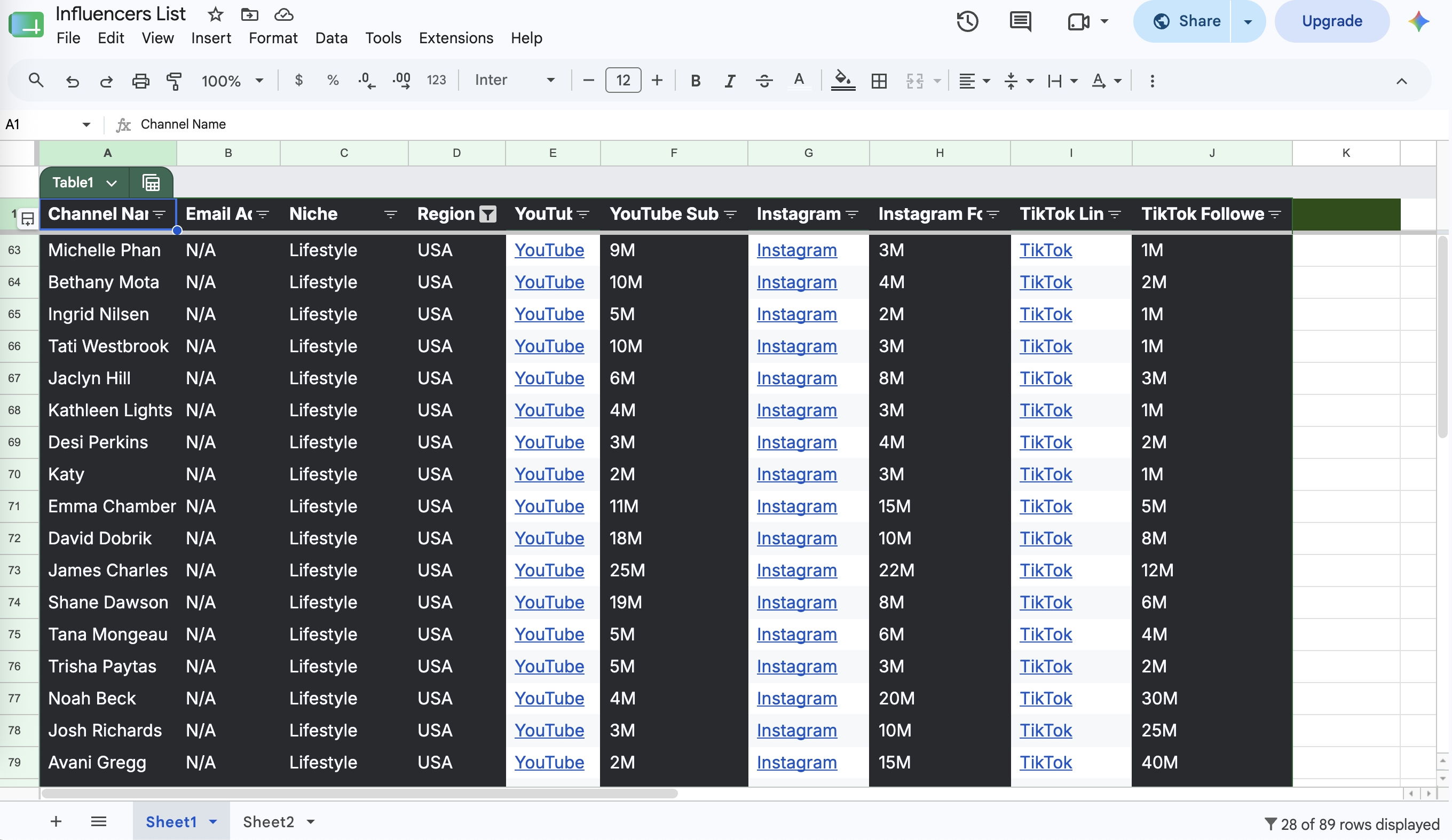This screenshot has width=1452, height=840.
Task: Move document using folder icon
Action: [x=249, y=14]
